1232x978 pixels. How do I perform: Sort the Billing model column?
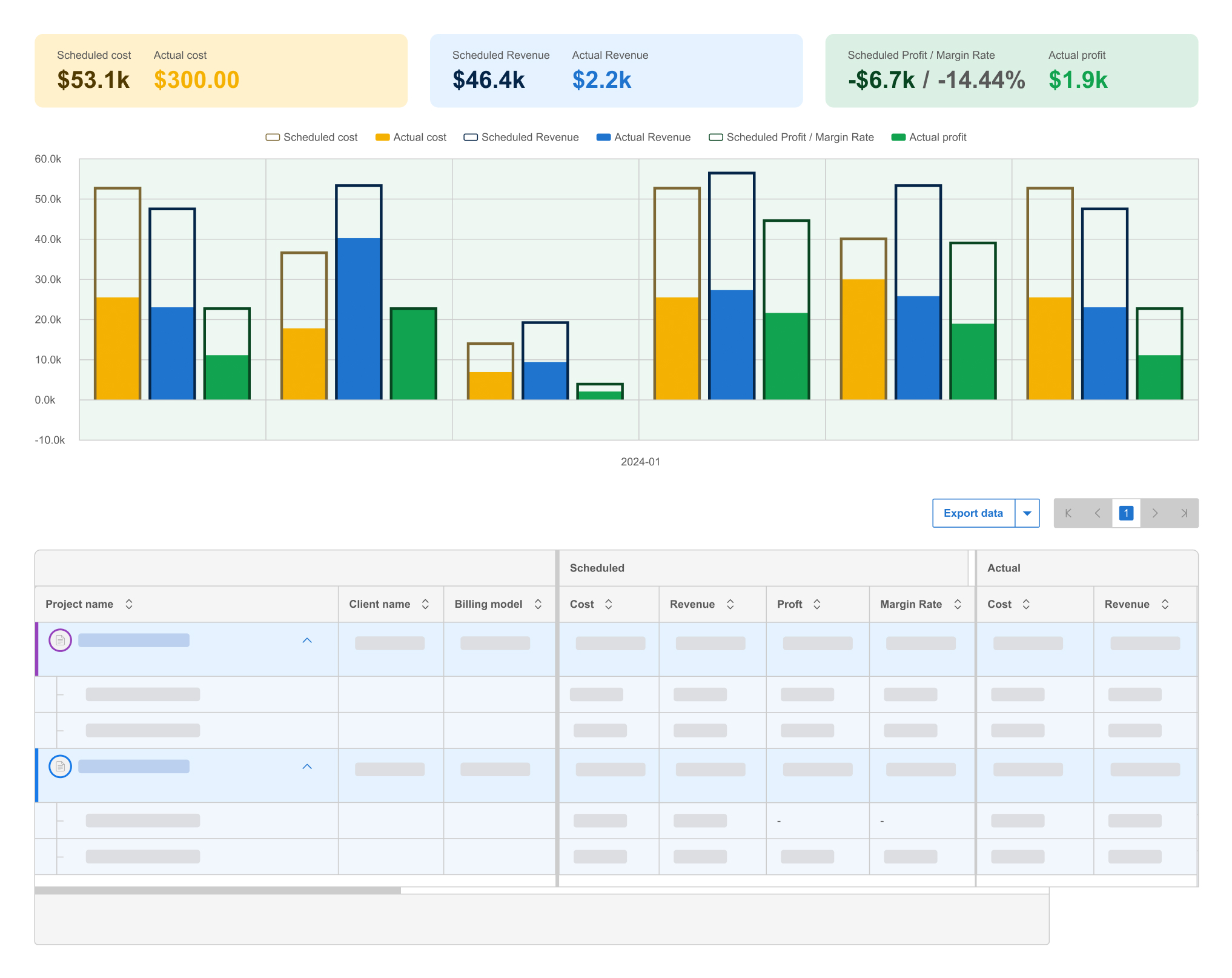click(538, 604)
